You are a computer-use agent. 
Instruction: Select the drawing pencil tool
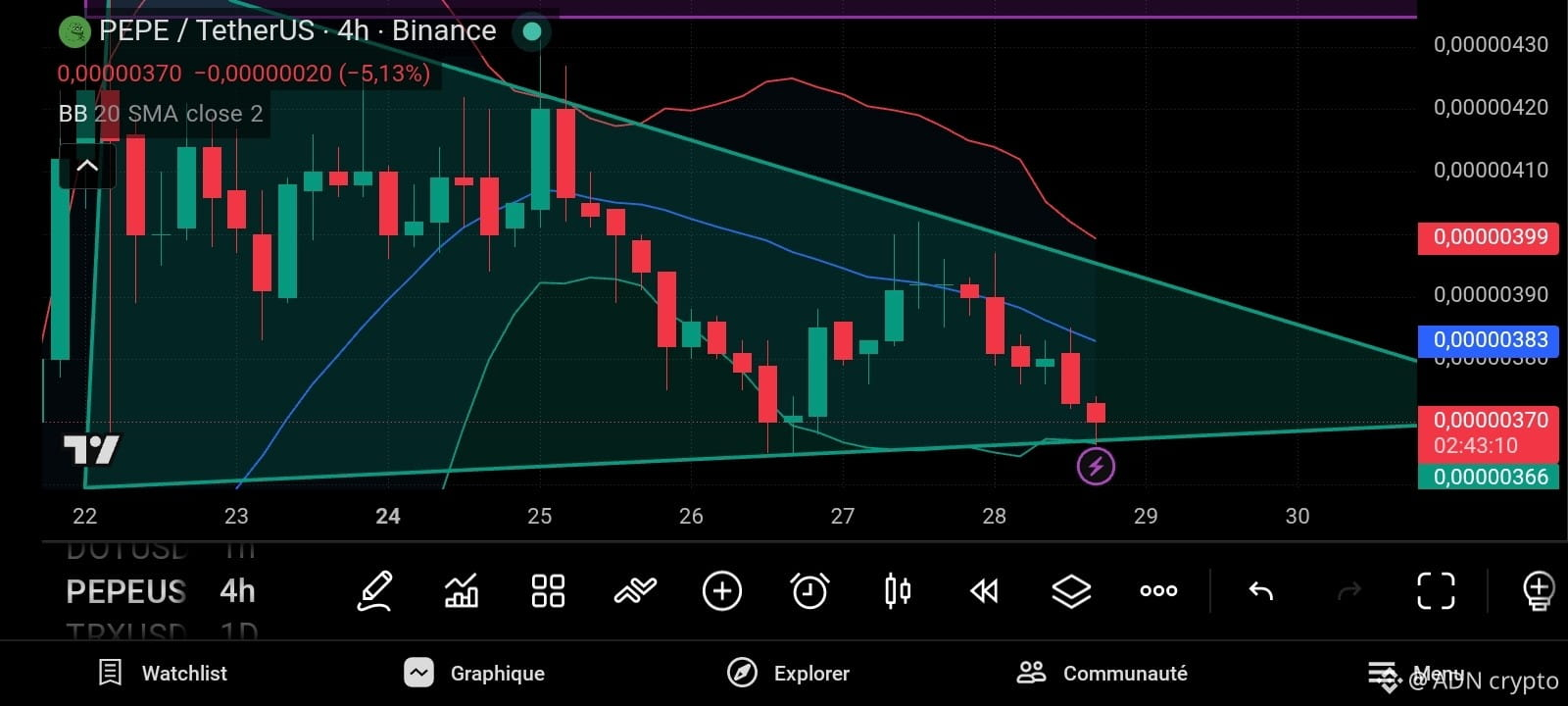(x=375, y=591)
